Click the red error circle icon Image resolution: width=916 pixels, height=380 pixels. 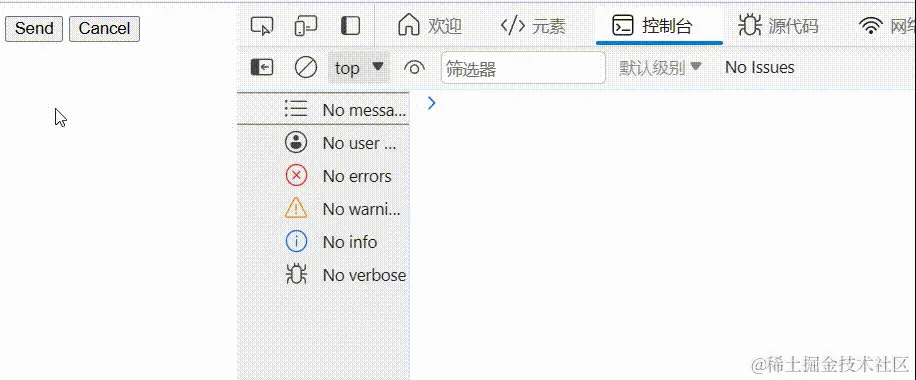(296, 175)
